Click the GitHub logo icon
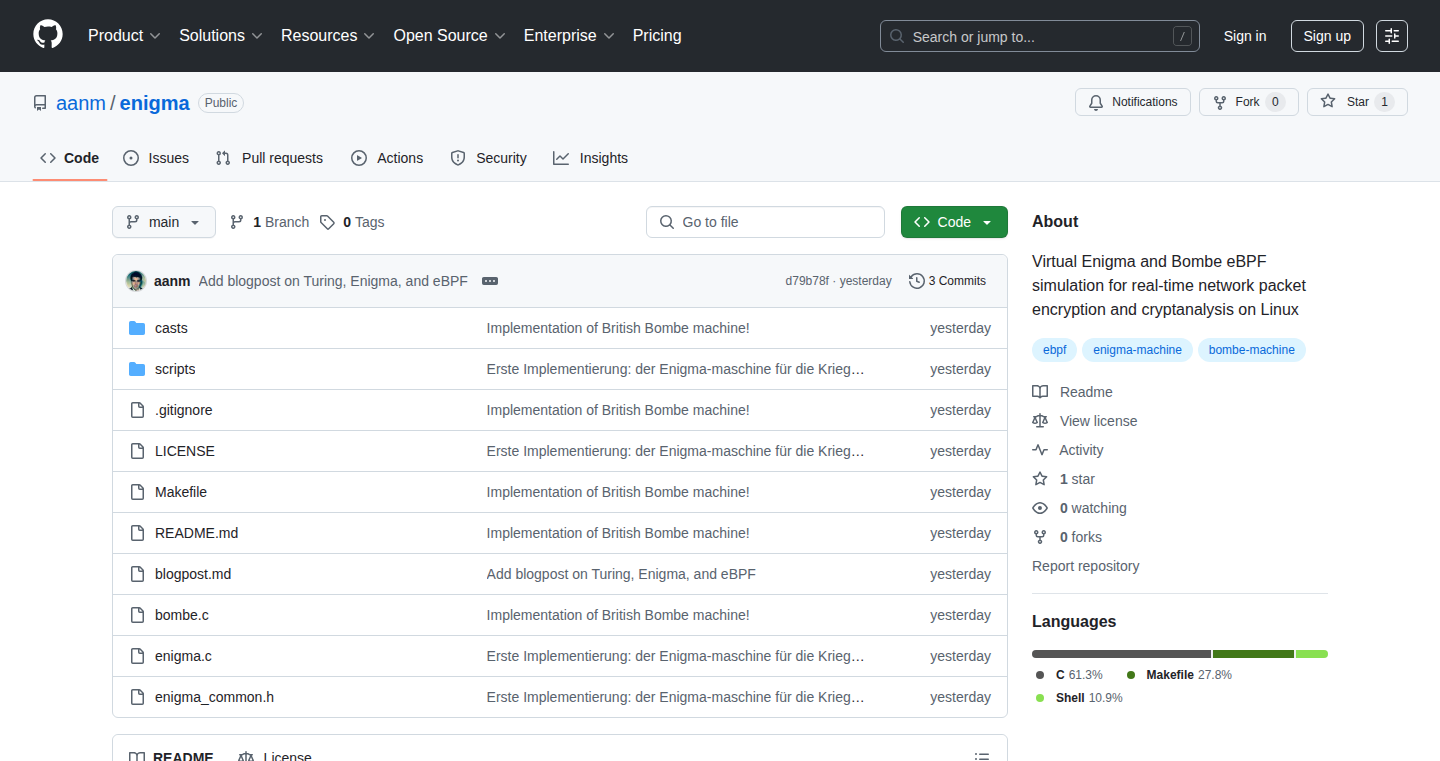The image size is (1440, 761). click(x=48, y=35)
